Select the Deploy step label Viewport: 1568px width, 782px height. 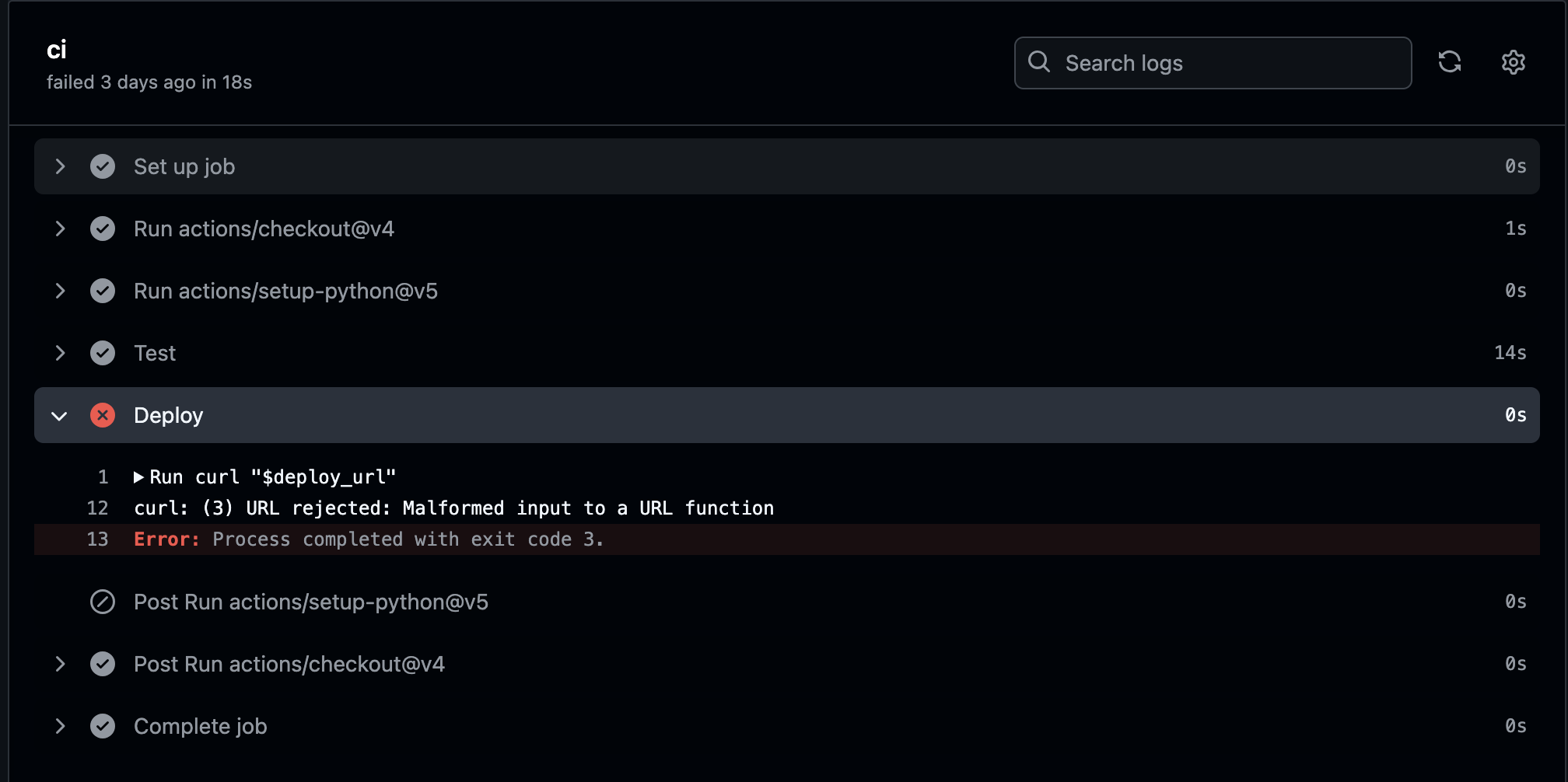[168, 416]
